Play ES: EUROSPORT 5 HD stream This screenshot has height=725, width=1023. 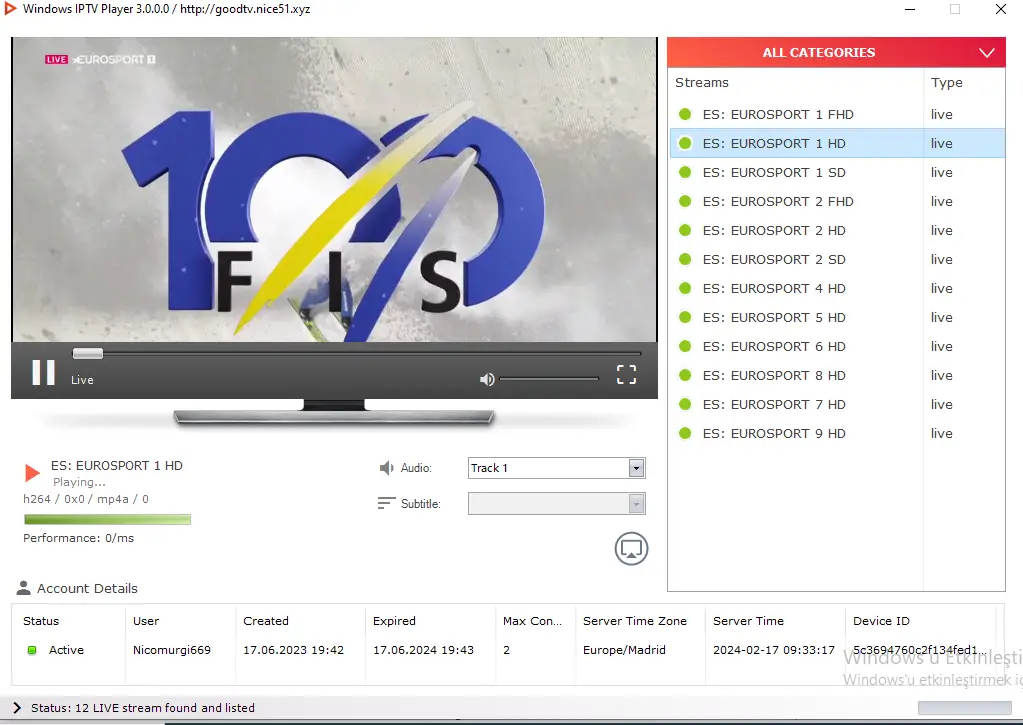coord(838,317)
